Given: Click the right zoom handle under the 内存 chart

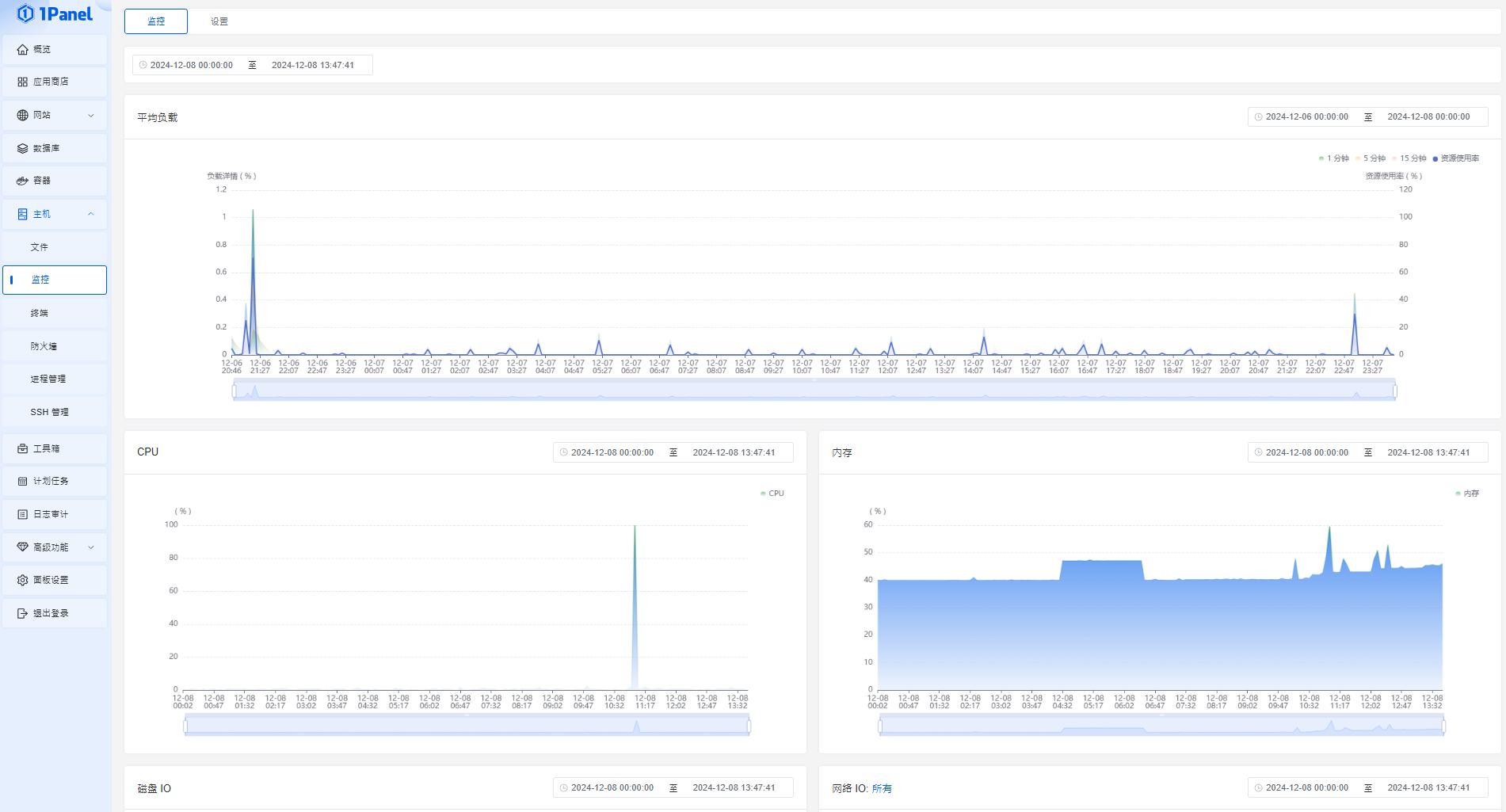Looking at the screenshot, I should (x=1443, y=726).
